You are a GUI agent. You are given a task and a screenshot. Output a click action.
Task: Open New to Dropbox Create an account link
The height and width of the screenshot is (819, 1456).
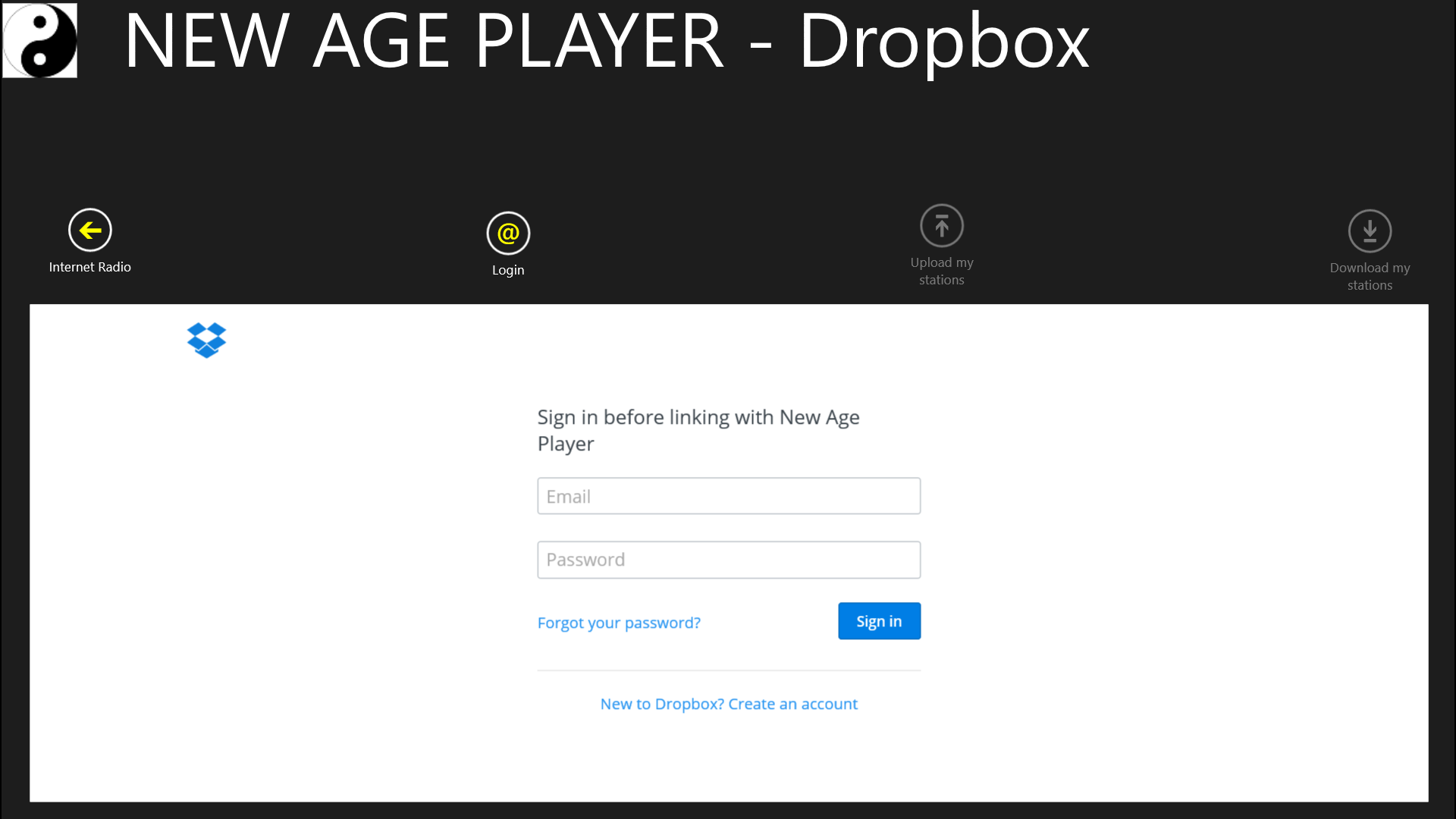729,704
